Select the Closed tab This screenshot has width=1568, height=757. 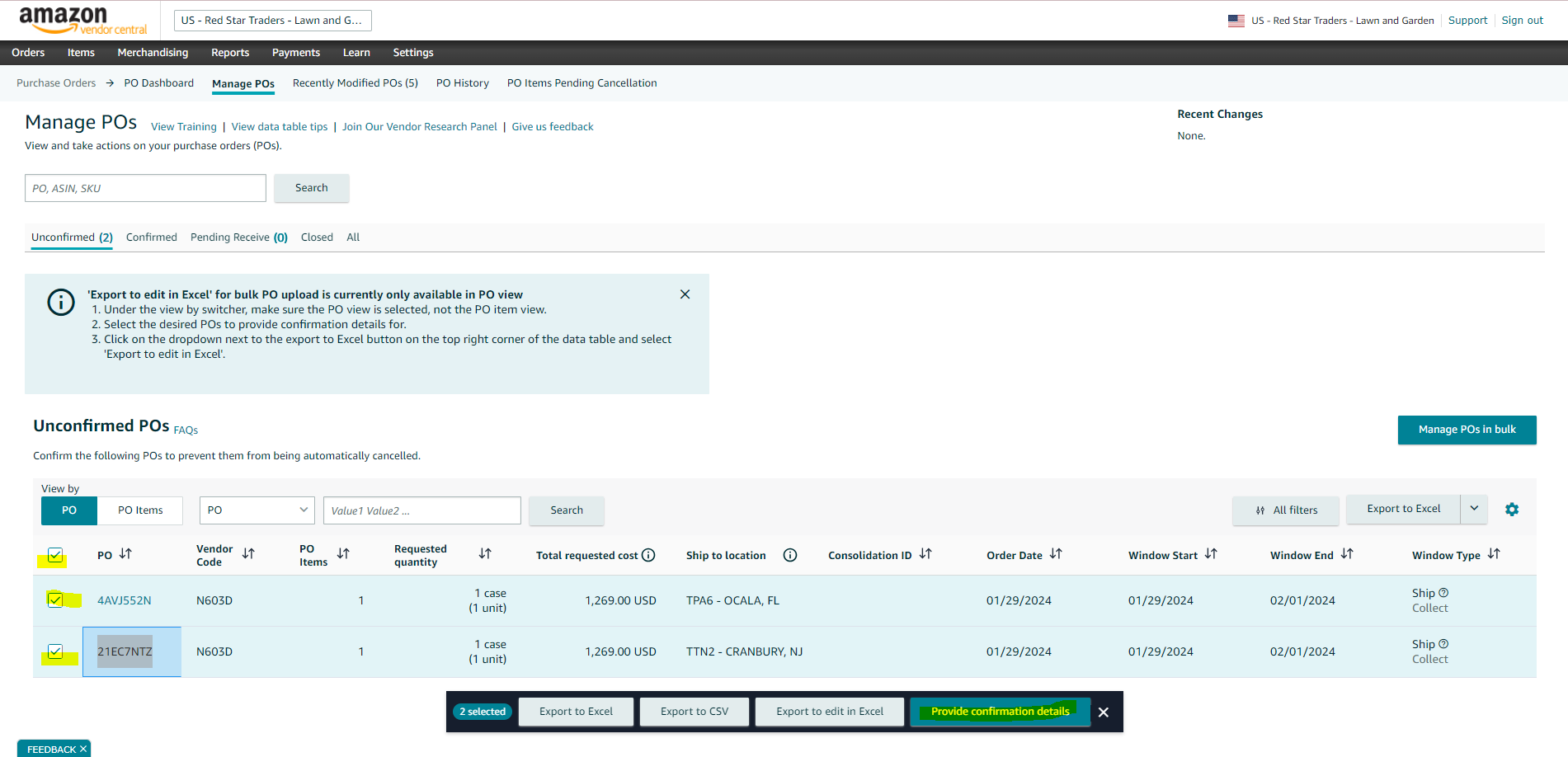(x=317, y=237)
